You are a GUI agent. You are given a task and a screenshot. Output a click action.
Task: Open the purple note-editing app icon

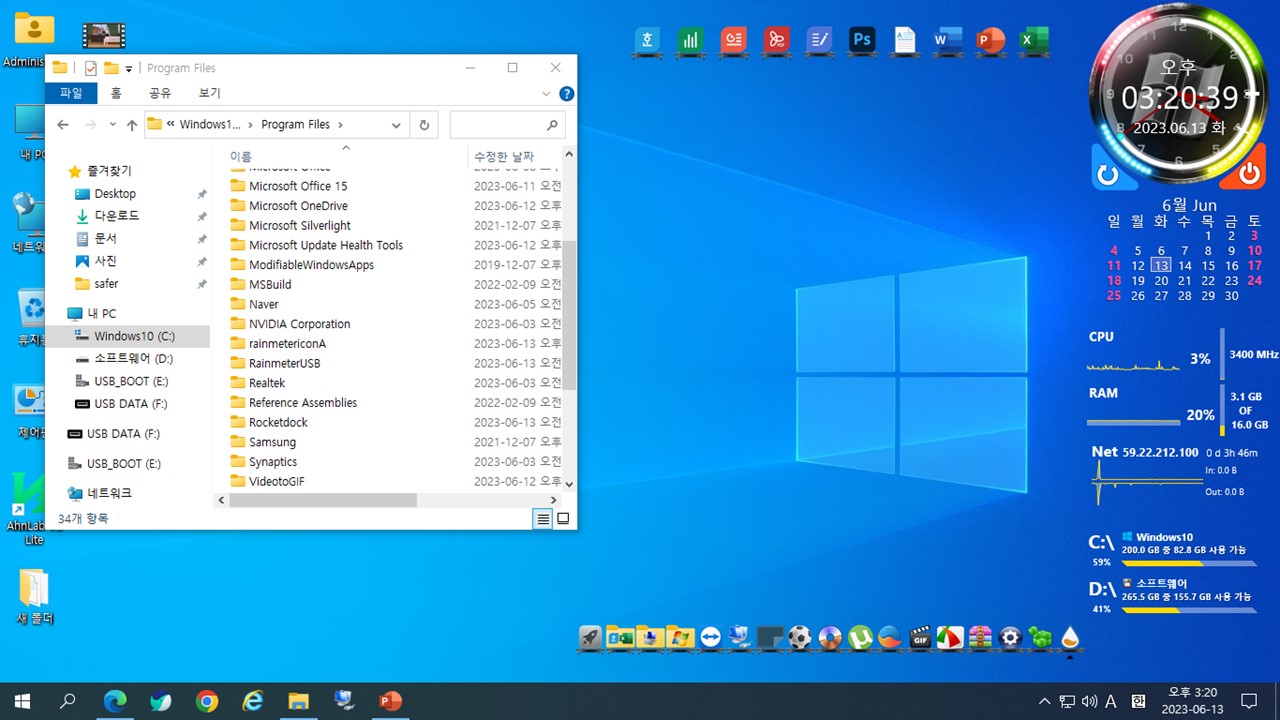tap(819, 40)
